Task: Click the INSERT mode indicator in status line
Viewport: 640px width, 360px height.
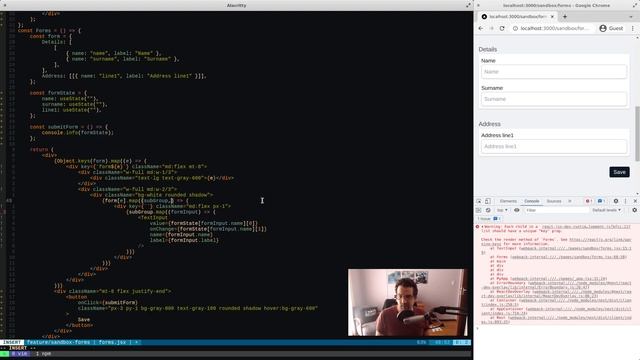Action: pos(12,342)
